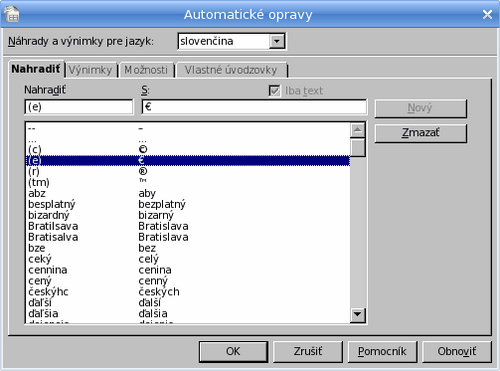Open help with Pomocník button

[x=382, y=351]
